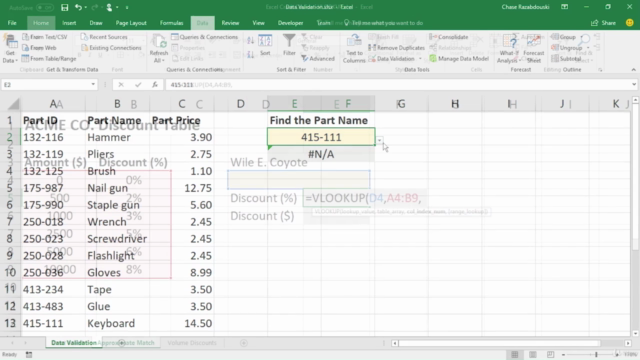Expand the Name Box dropdown
Viewport: 640px width, 360px height.
point(93,84)
